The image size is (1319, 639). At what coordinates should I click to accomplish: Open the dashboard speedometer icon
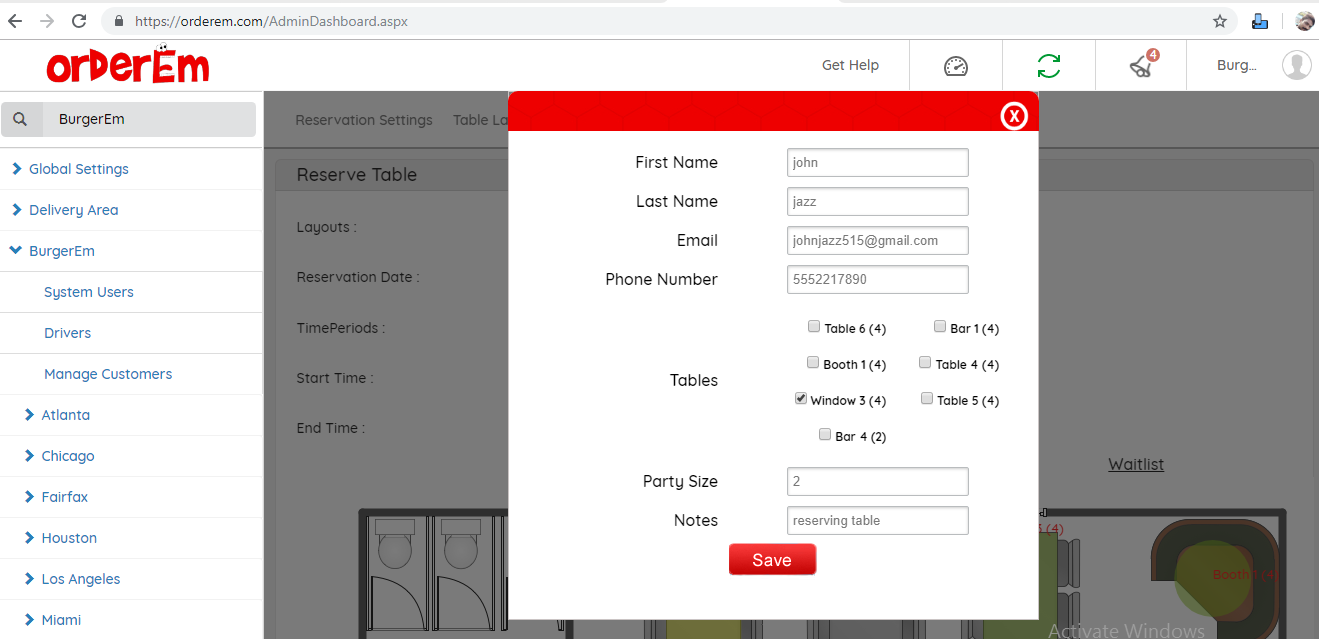[955, 66]
